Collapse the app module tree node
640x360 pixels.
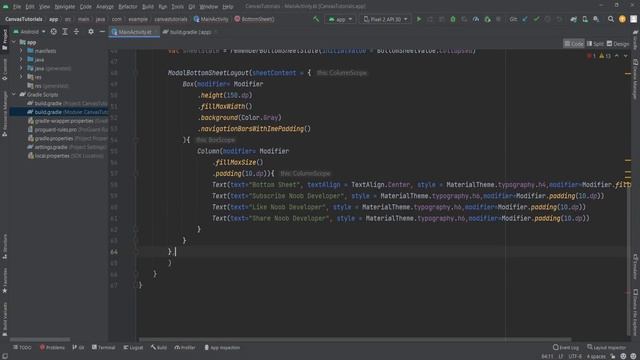14,42
